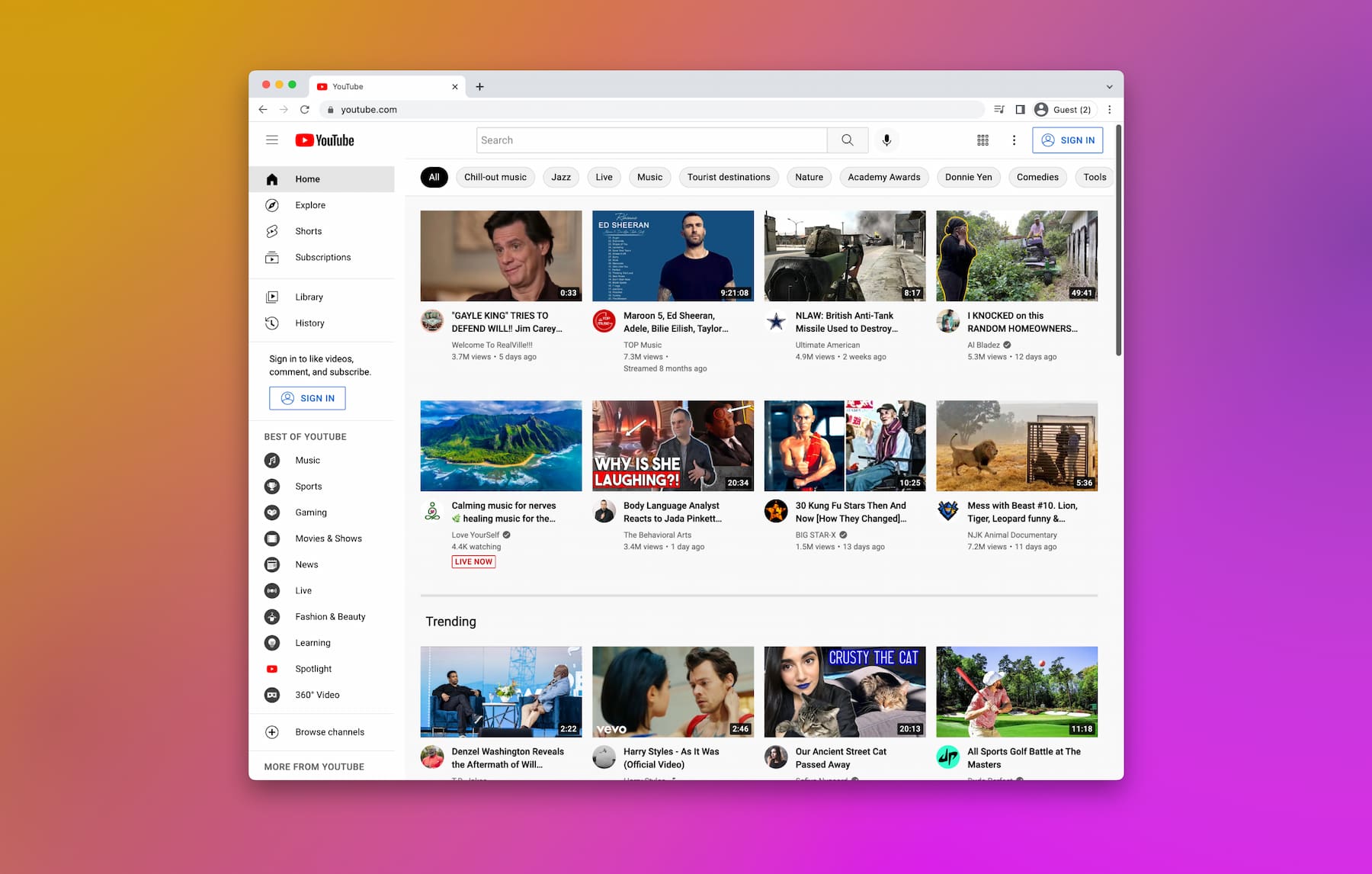Open NLAW Anti-Tank video thumbnail
The width and height of the screenshot is (1372, 874).
845,255
